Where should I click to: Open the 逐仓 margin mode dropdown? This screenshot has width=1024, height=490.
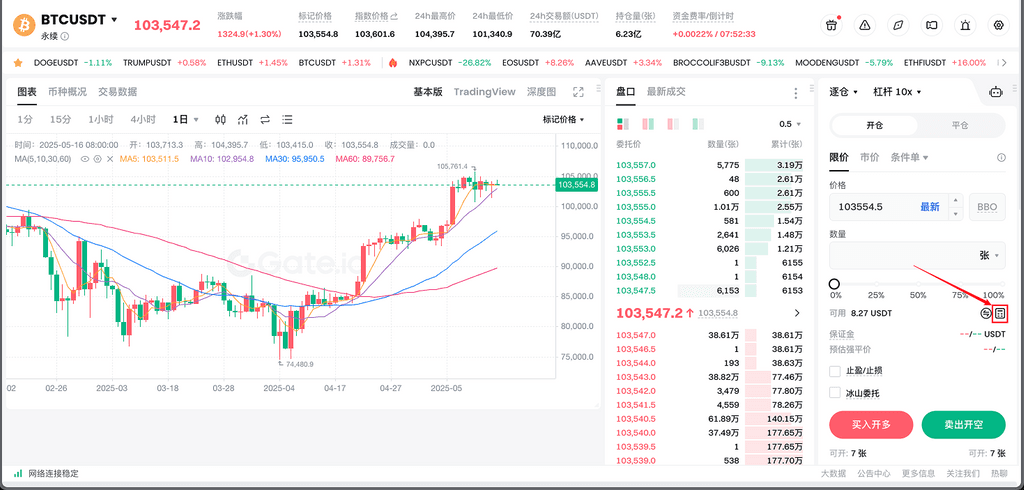(x=844, y=92)
